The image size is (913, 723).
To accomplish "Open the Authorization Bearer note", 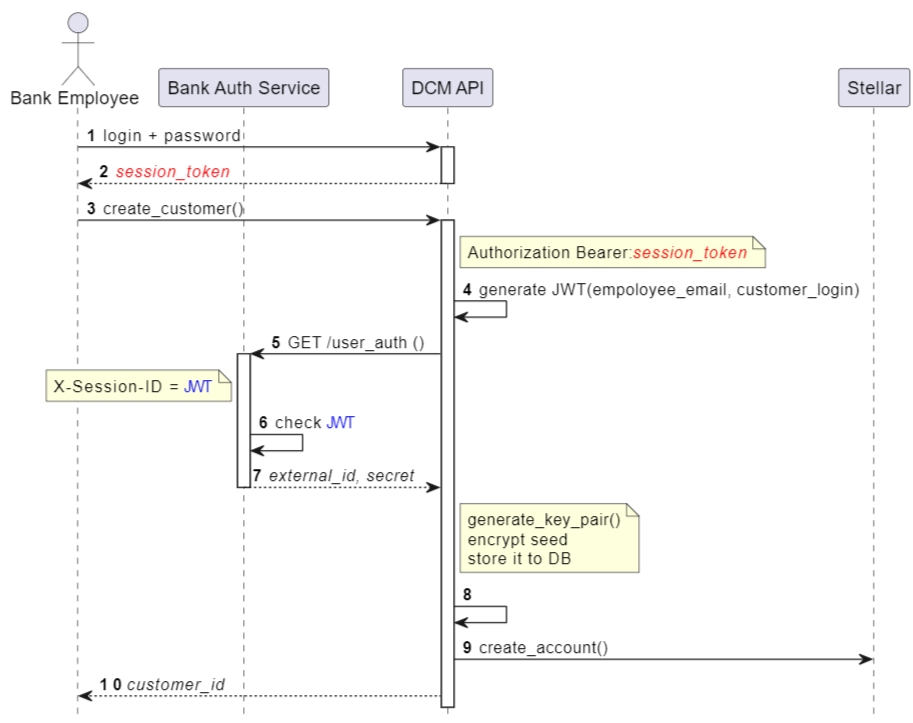I will tap(612, 253).
